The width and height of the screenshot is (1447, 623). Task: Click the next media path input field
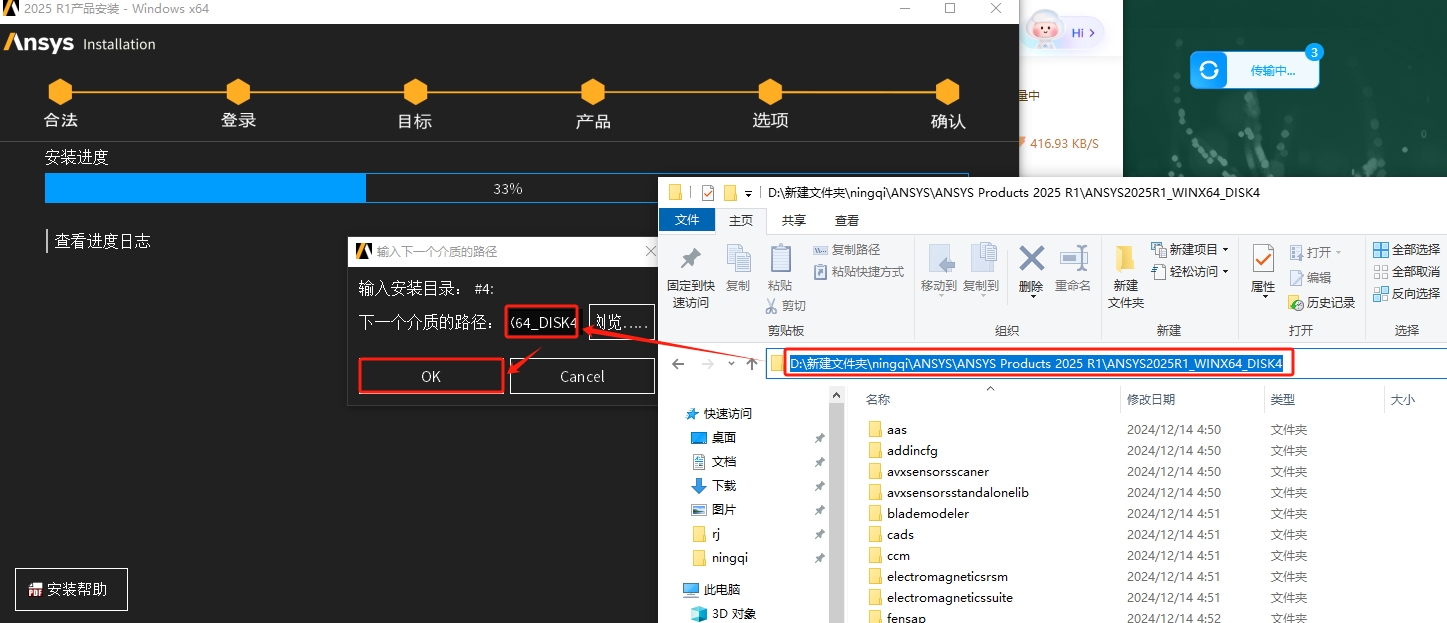click(x=542, y=322)
